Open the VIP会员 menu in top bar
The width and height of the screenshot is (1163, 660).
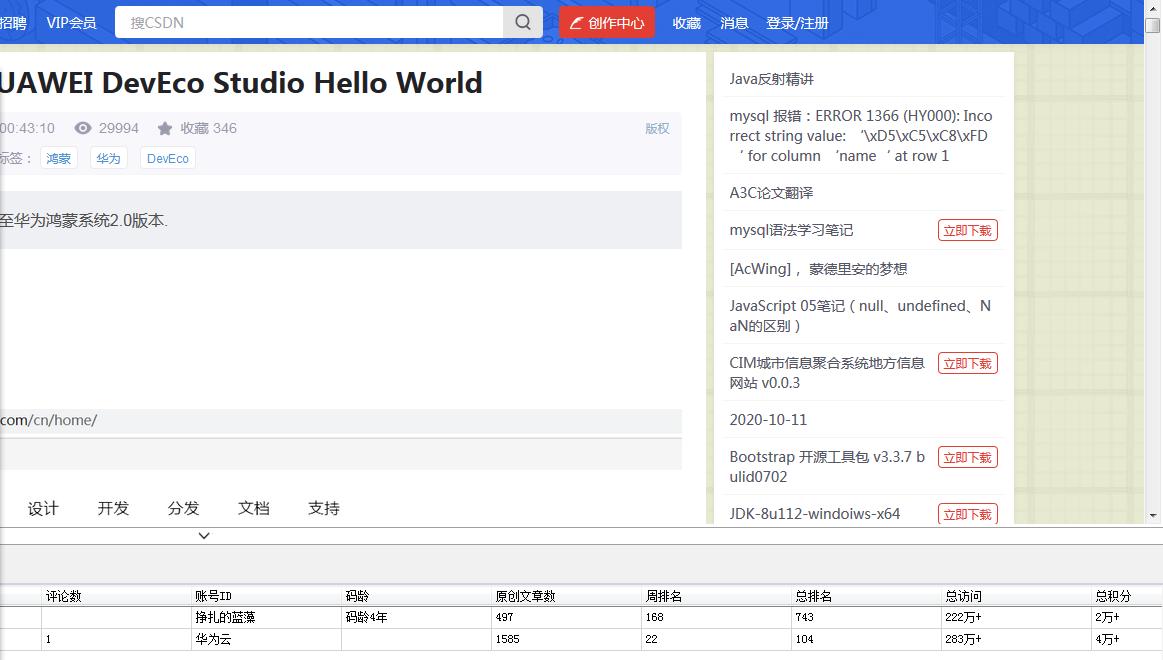click(71, 22)
